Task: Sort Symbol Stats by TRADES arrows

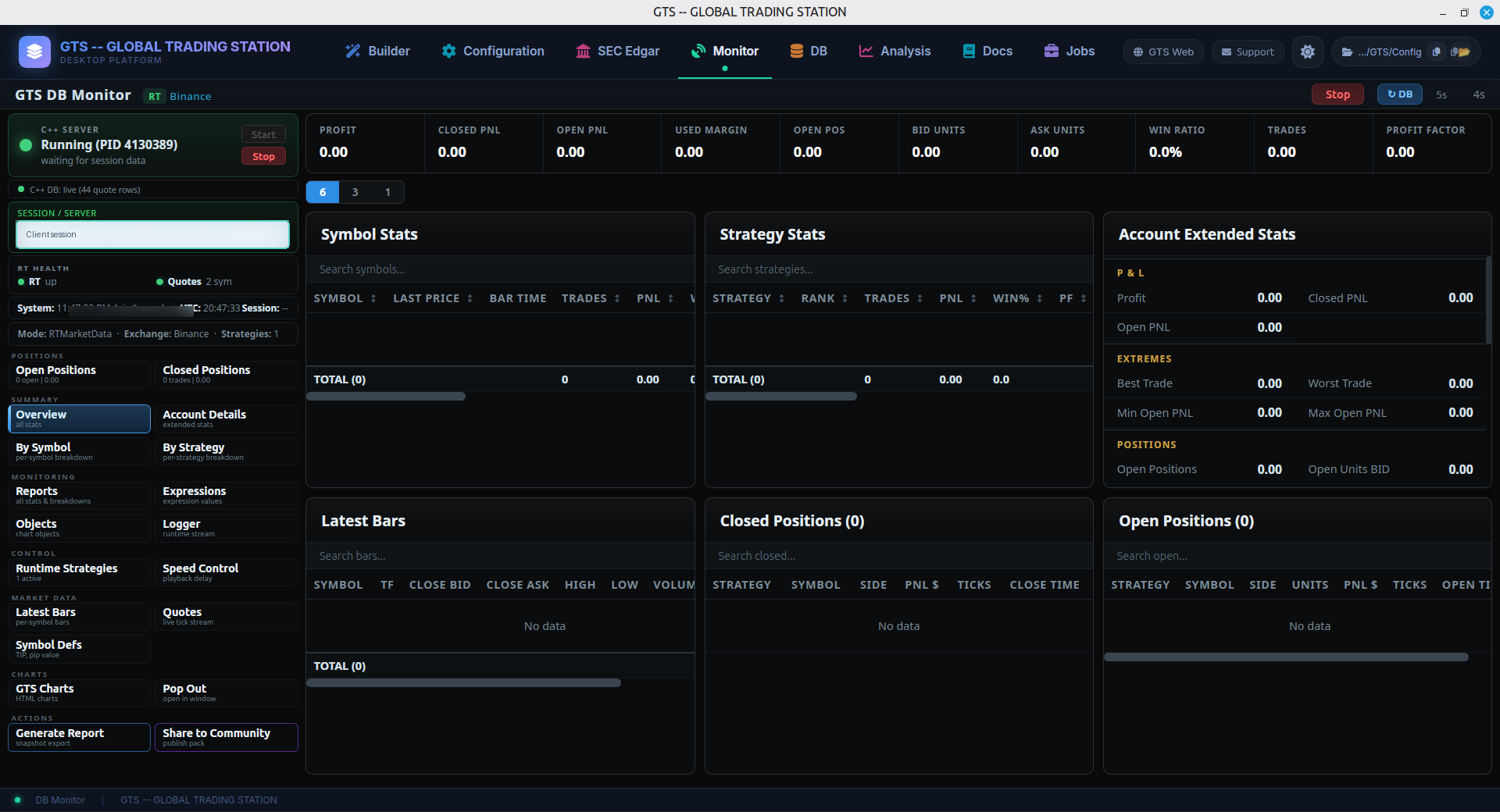Action: (617, 299)
